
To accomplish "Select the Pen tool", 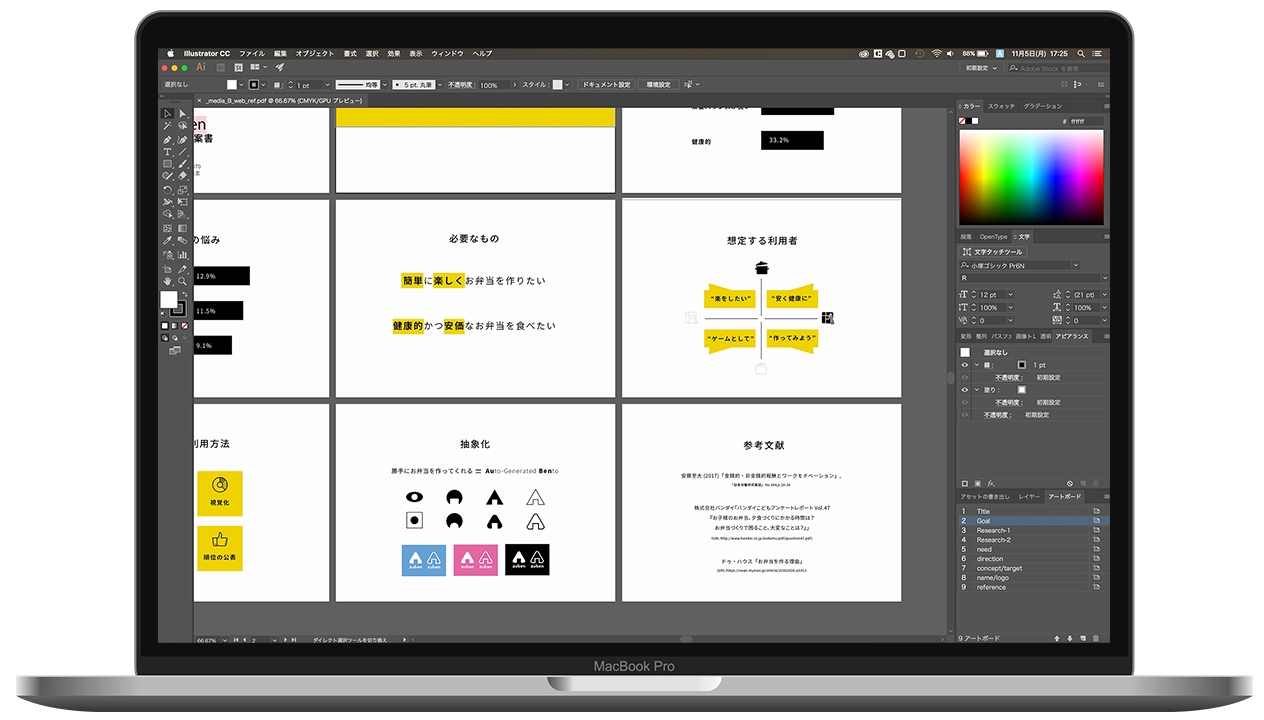I will (x=168, y=139).
